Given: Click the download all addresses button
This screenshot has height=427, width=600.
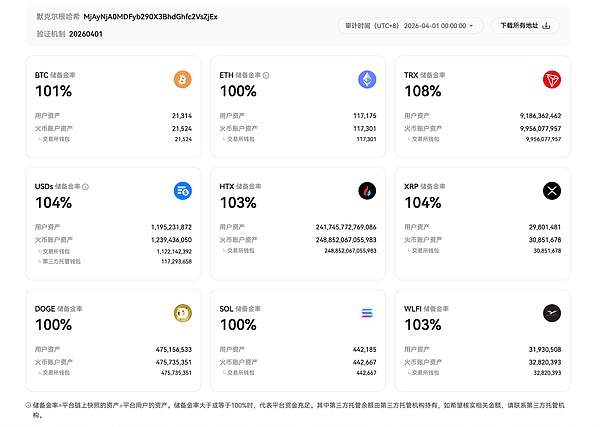Looking at the screenshot, I should pyautogui.click(x=525, y=26).
